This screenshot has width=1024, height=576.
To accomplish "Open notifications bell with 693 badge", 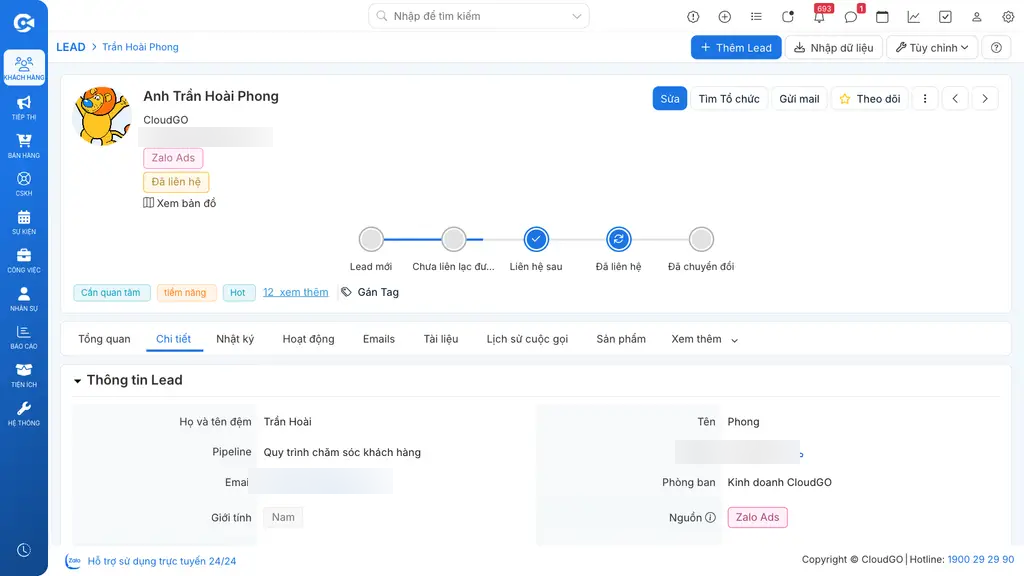I will point(820,16).
